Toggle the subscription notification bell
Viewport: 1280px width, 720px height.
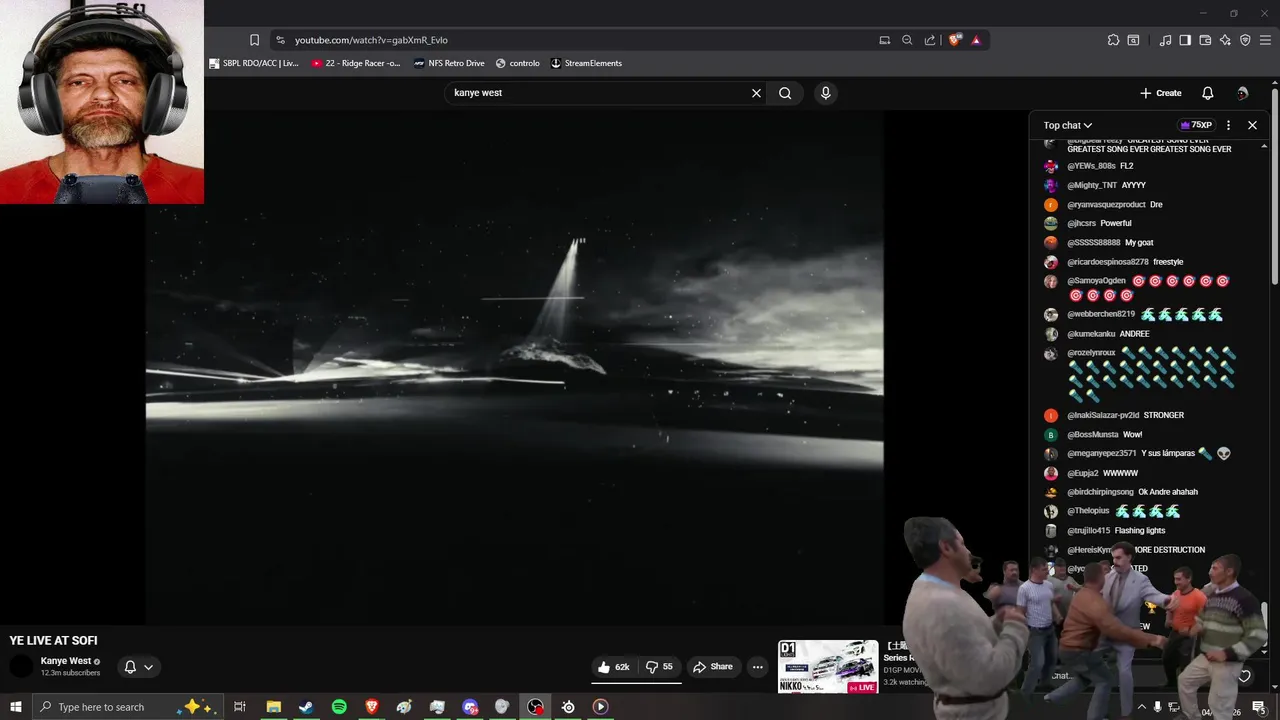(x=130, y=667)
